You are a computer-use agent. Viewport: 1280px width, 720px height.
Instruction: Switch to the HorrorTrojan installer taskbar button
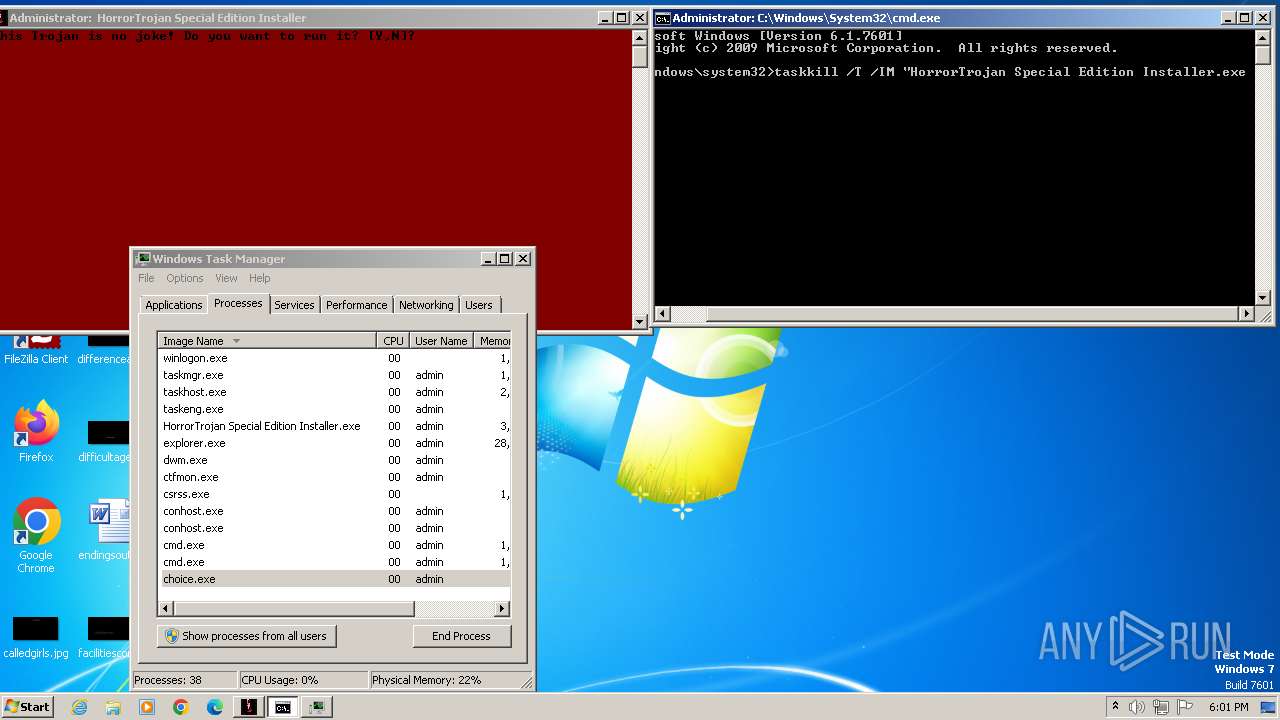pos(248,707)
